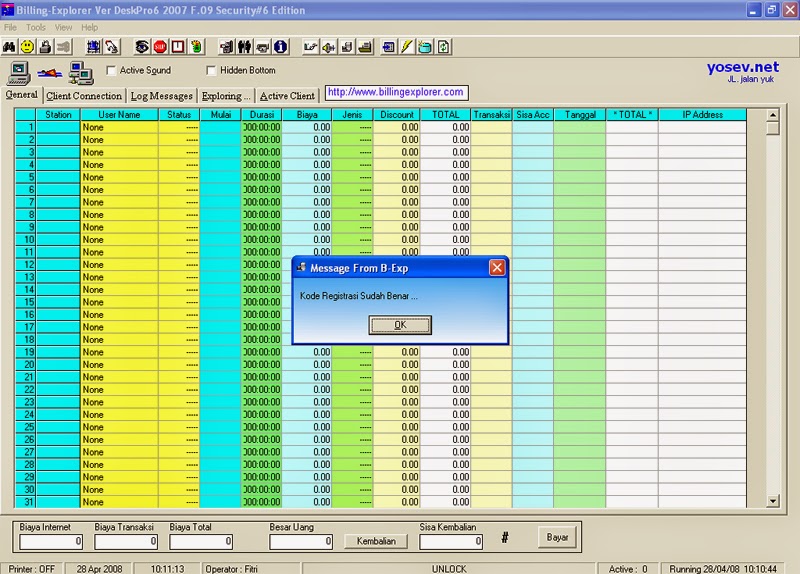The image size is (800, 574).
Task: Click the two people users icon
Action: click(244, 47)
